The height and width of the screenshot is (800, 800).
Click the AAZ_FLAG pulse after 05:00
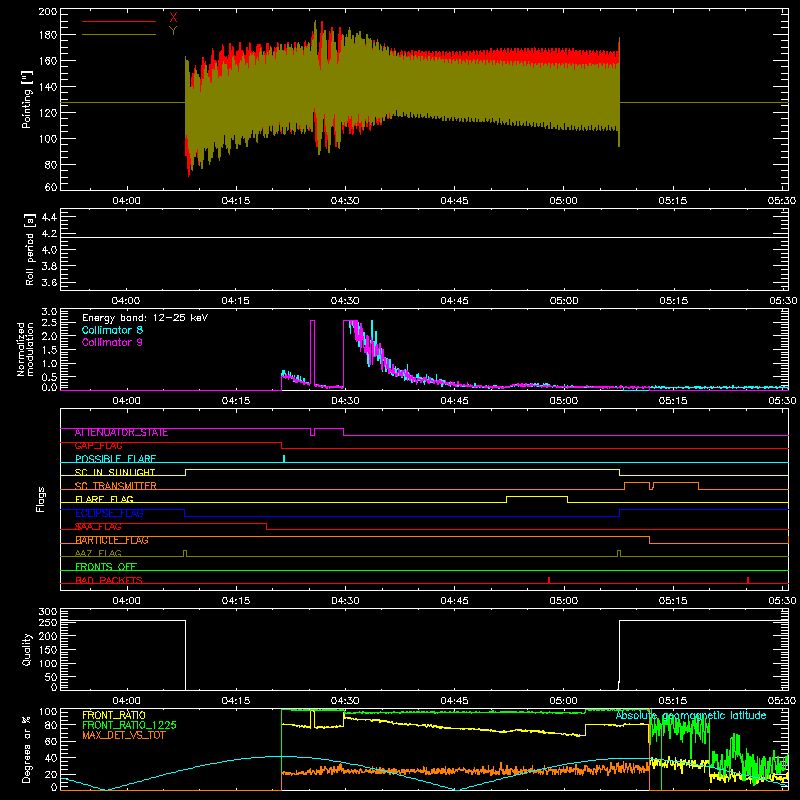tap(619, 553)
